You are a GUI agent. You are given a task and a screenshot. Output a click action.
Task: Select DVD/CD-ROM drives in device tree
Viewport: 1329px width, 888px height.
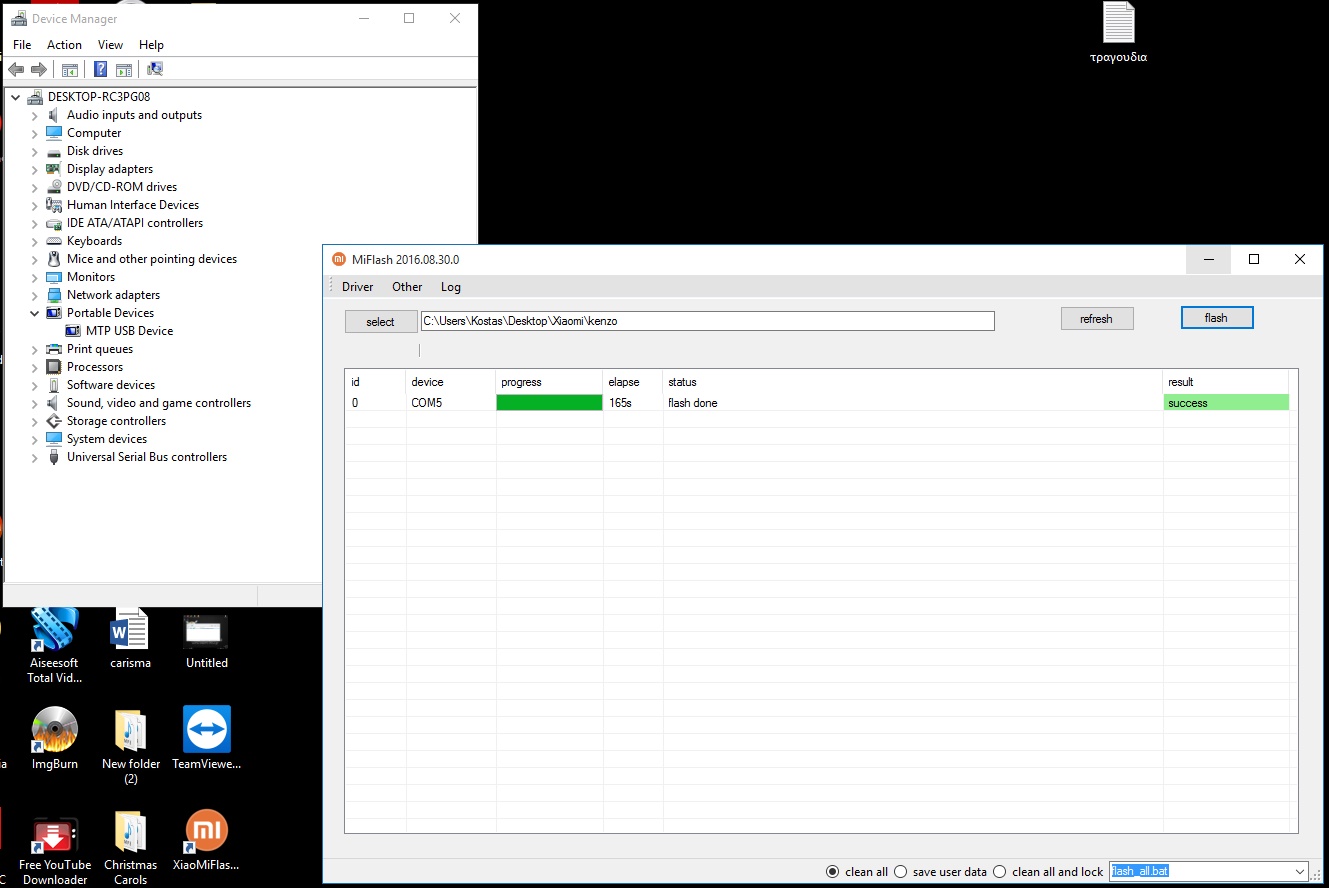click(x=122, y=187)
